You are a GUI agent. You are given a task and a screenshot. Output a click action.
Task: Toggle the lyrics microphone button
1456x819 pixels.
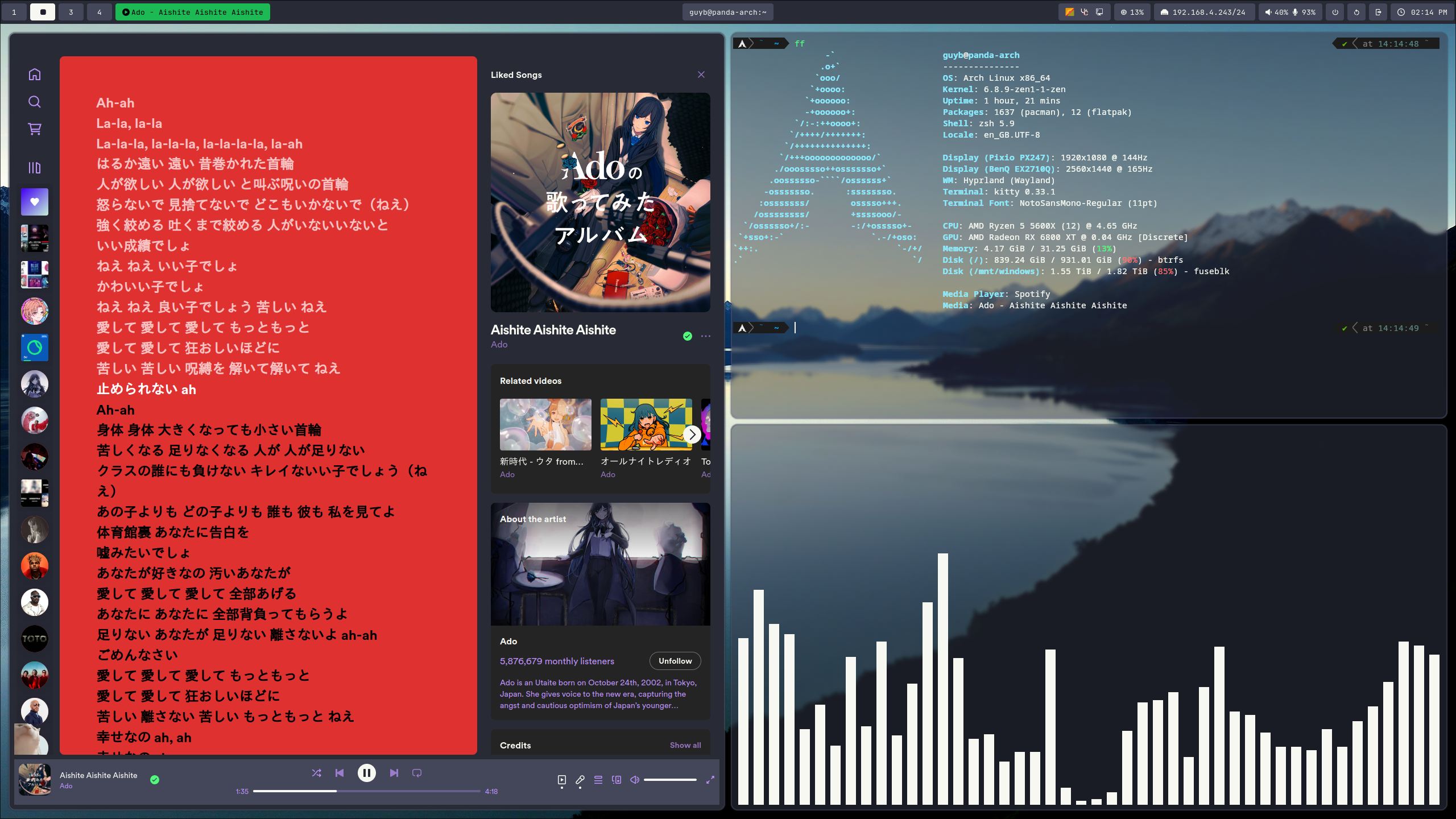tap(580, 780)
